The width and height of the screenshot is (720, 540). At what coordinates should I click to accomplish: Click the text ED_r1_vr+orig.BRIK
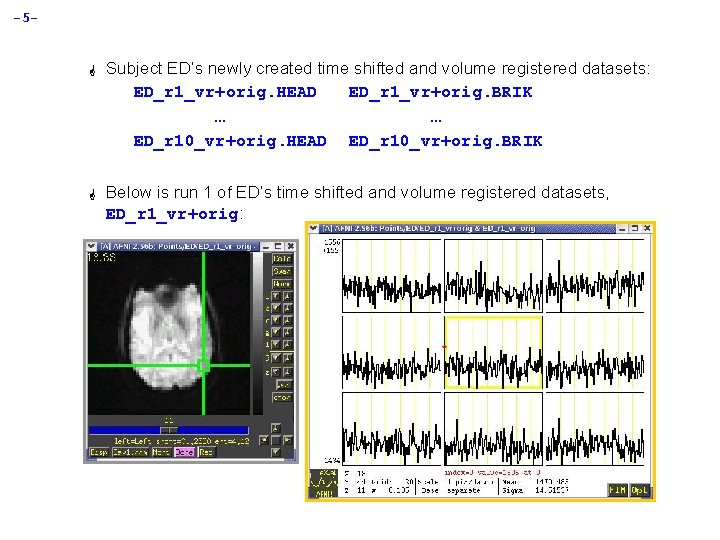coord(440,92)
